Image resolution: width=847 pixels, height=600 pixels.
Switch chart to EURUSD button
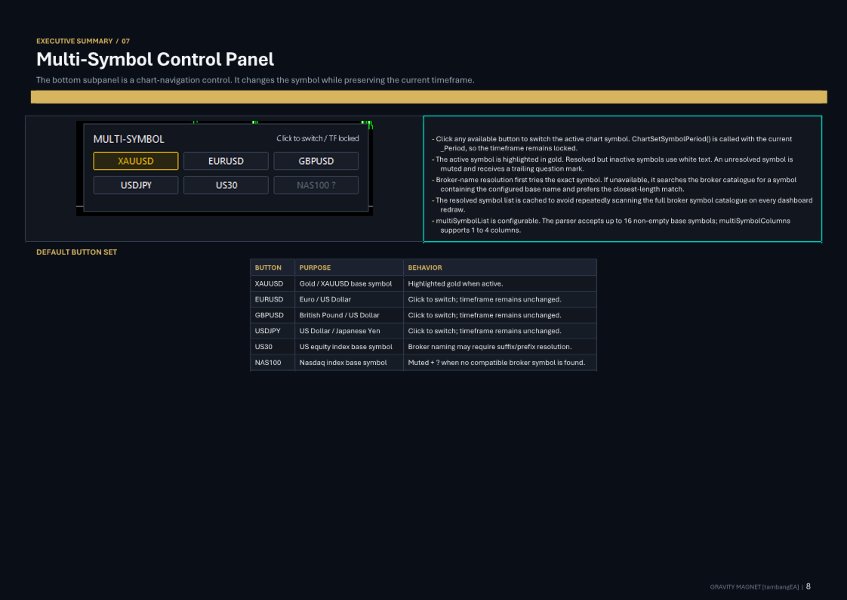(x=226, y=161)
